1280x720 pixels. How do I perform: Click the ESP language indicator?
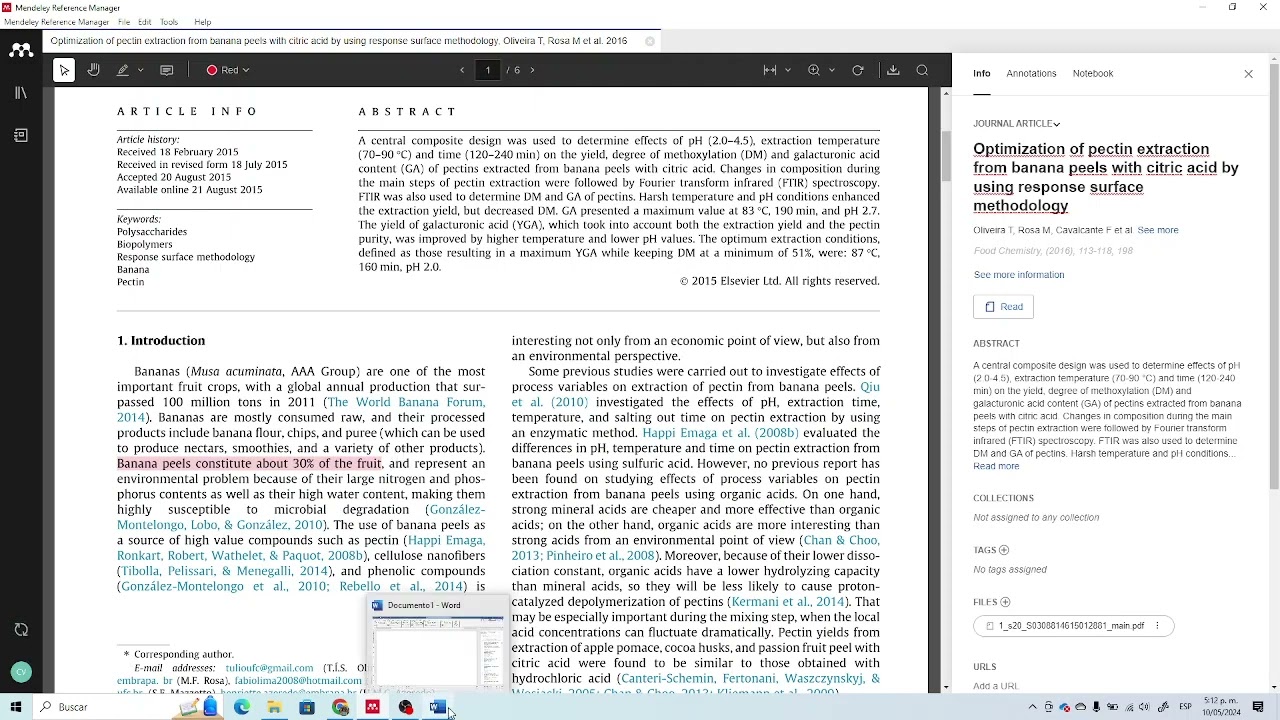click(1185, 707)
